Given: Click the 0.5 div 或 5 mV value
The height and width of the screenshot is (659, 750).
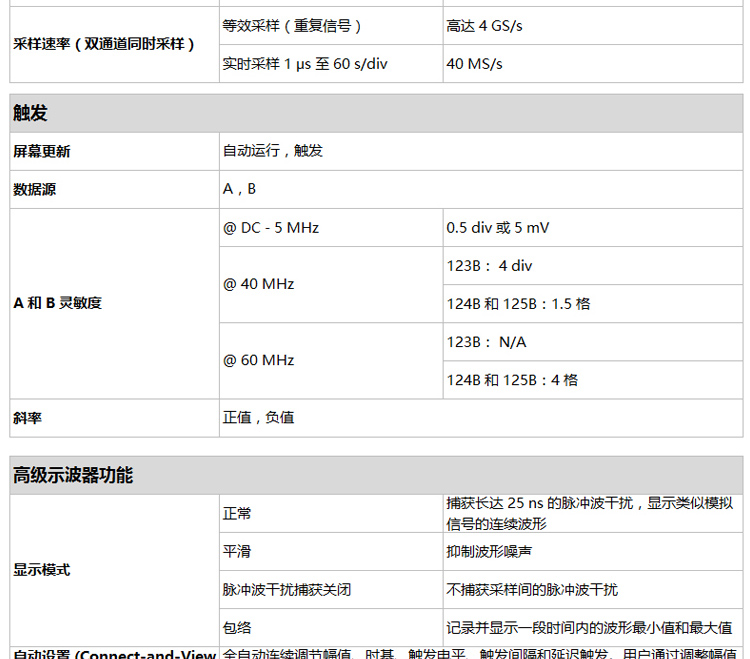Looking at the screenshot, I should point(498,227).
